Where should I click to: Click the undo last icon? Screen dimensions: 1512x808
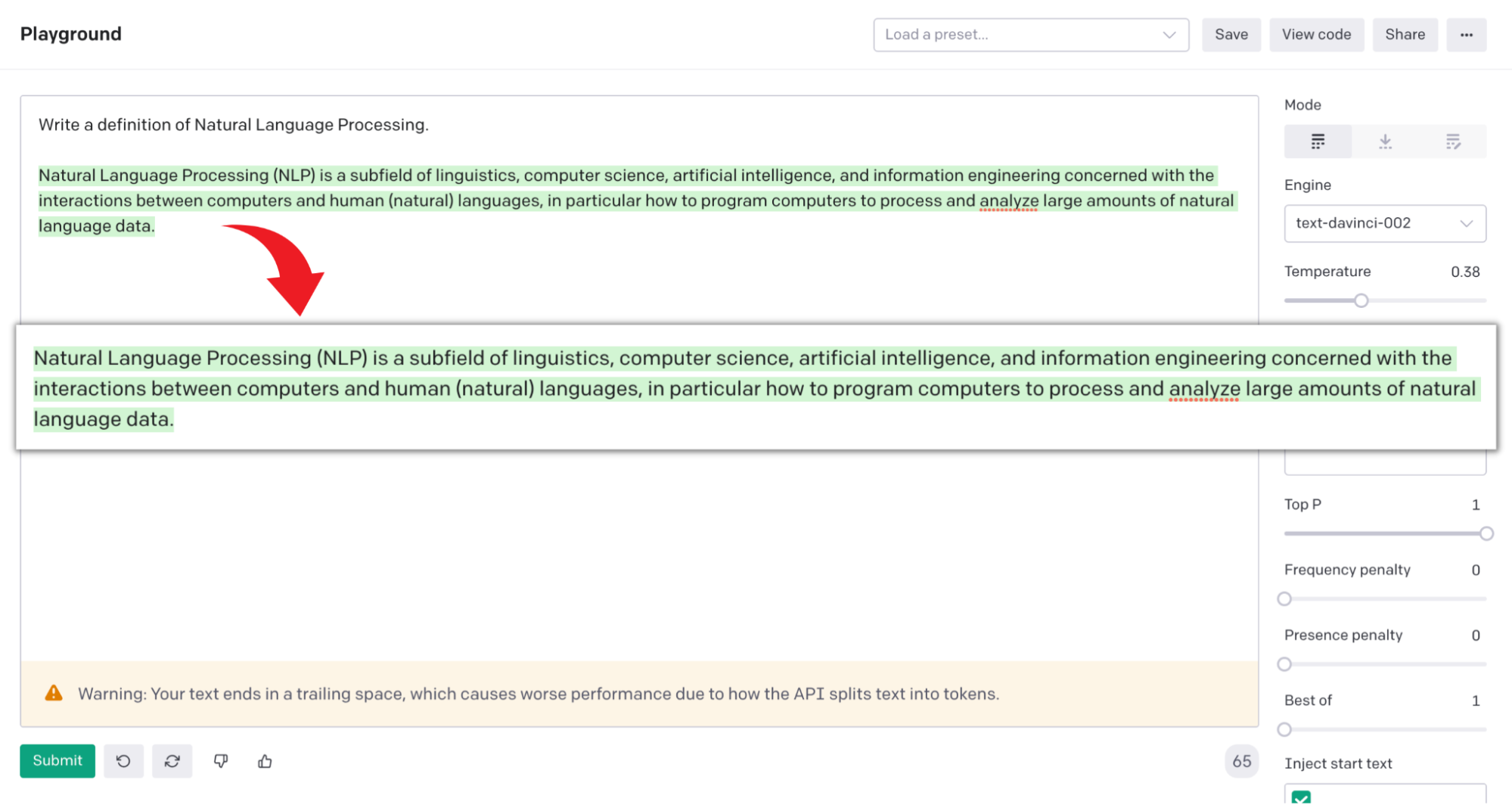tap(123, 761)
